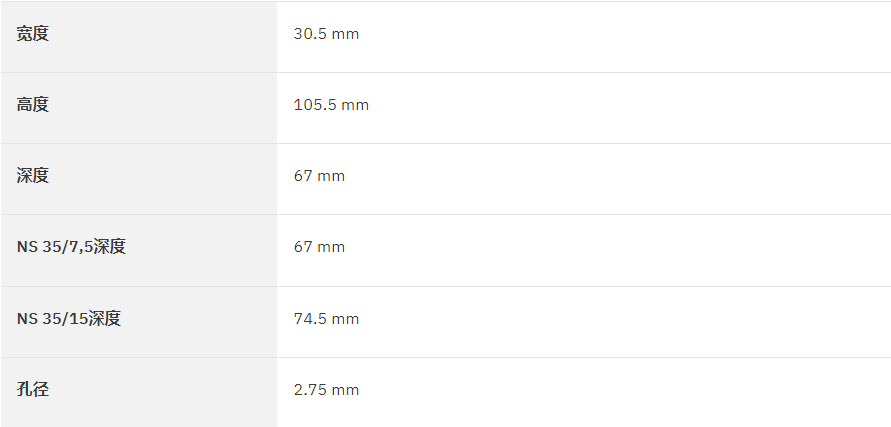Viewport: 891px width, 427px height.
Task: Select the 30.5 mm width value
Action: pyautogui.click(x=326, y=34)
